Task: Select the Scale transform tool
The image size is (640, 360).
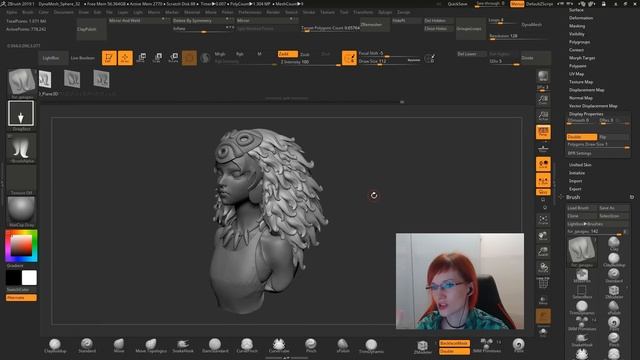Action: (x=158, y=58)
